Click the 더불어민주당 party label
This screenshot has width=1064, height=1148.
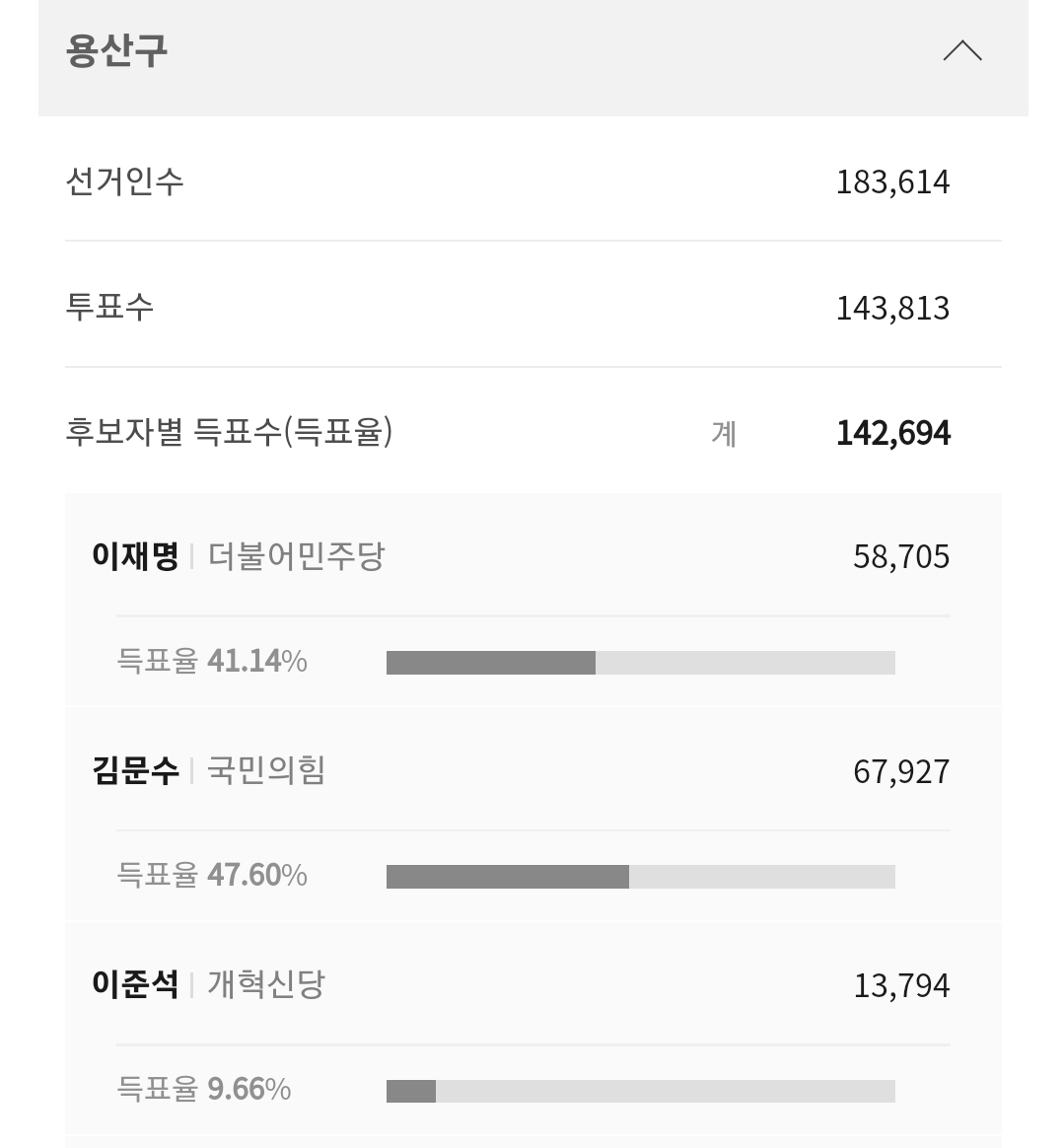(296, 557)
